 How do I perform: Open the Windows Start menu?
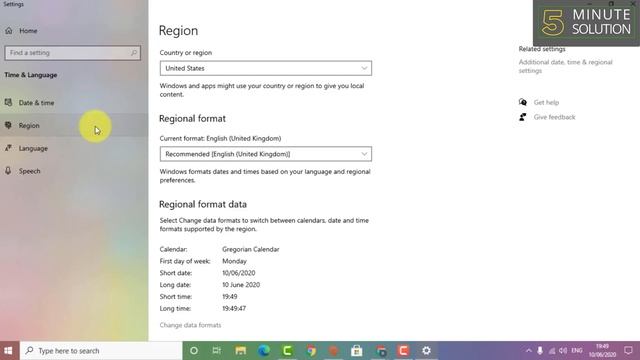[8, 351]
